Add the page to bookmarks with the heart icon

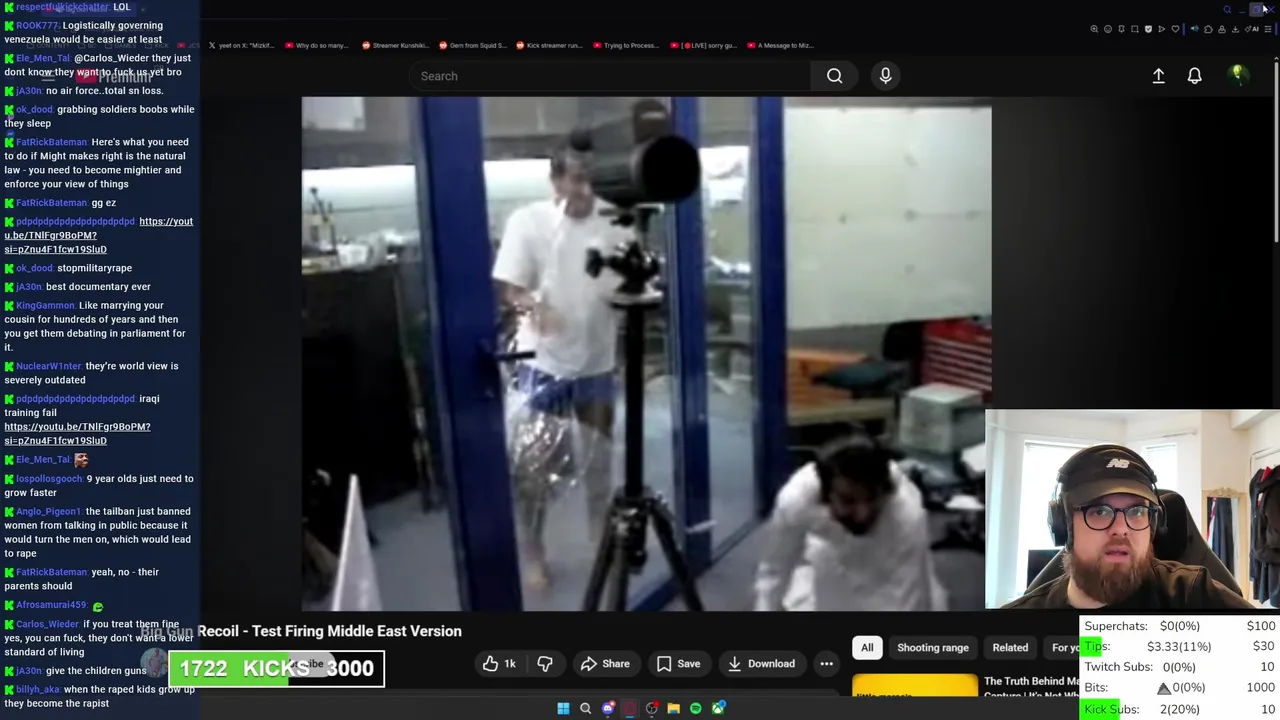[1175, 29]
